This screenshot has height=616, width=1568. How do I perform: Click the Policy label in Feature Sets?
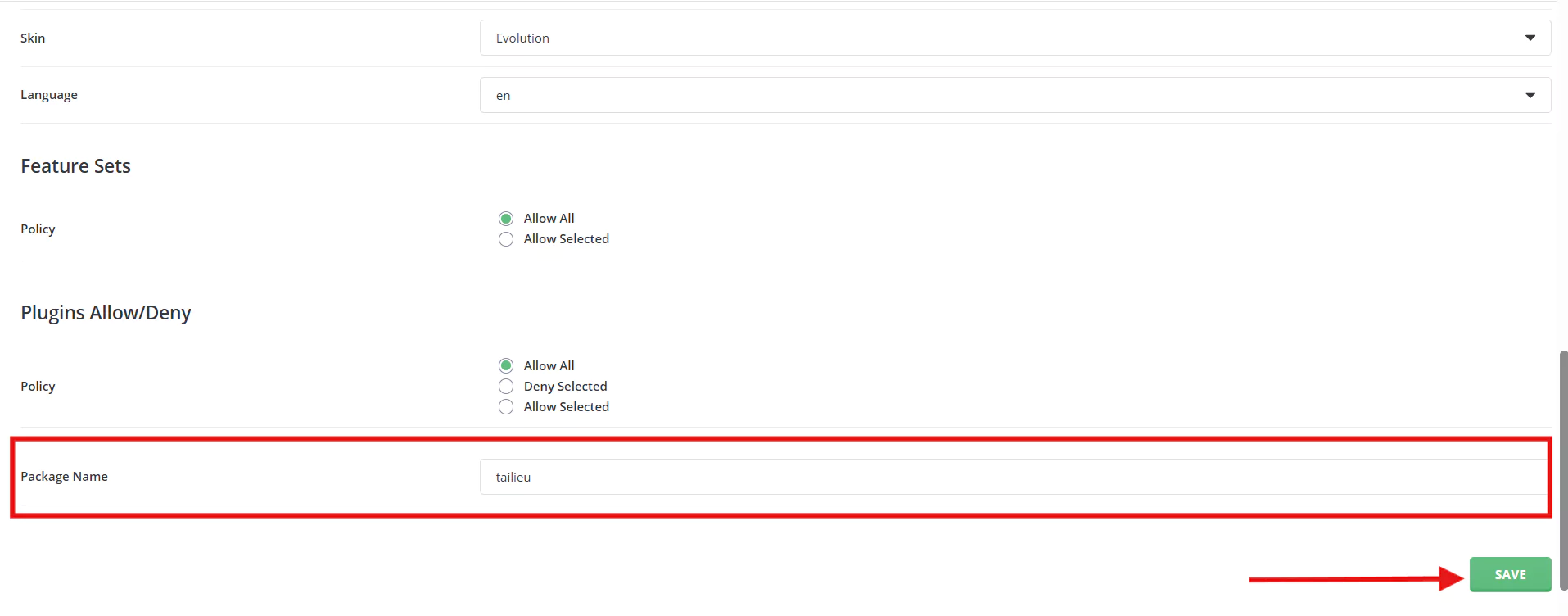tap(38, 229)
